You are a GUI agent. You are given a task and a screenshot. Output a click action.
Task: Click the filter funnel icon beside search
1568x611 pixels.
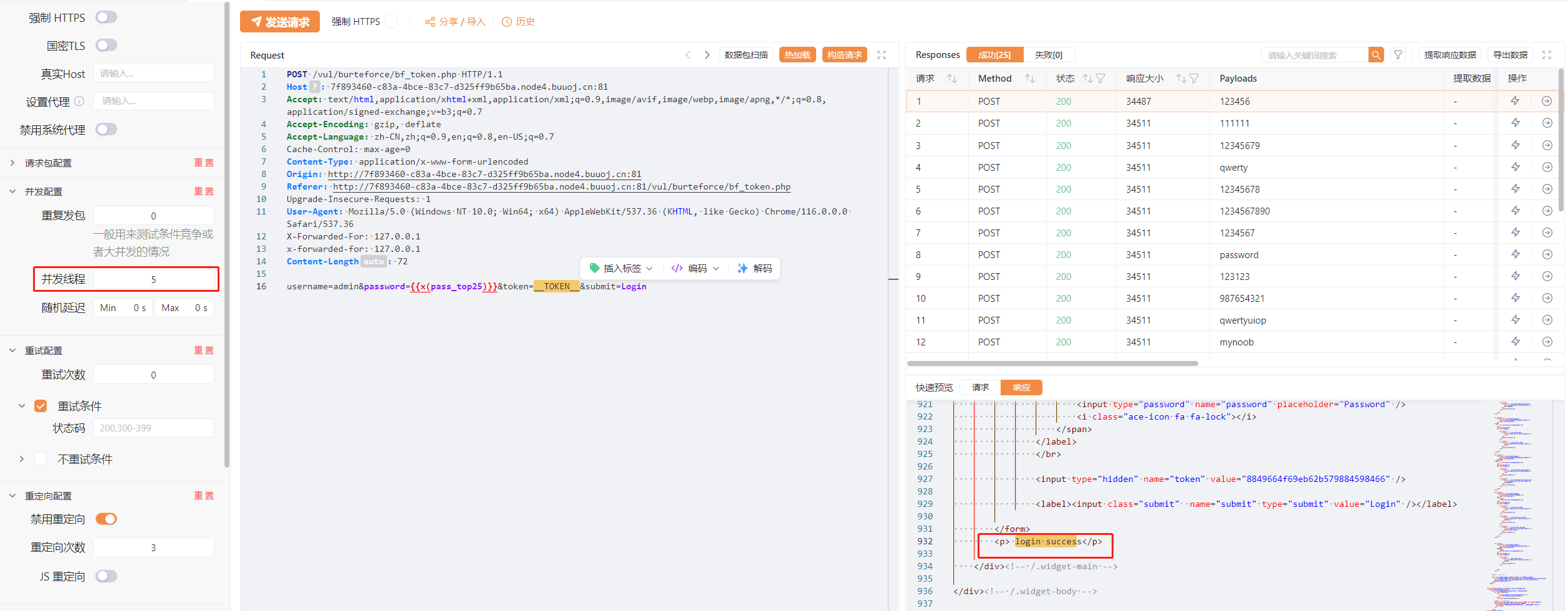tap(1398, 55)
